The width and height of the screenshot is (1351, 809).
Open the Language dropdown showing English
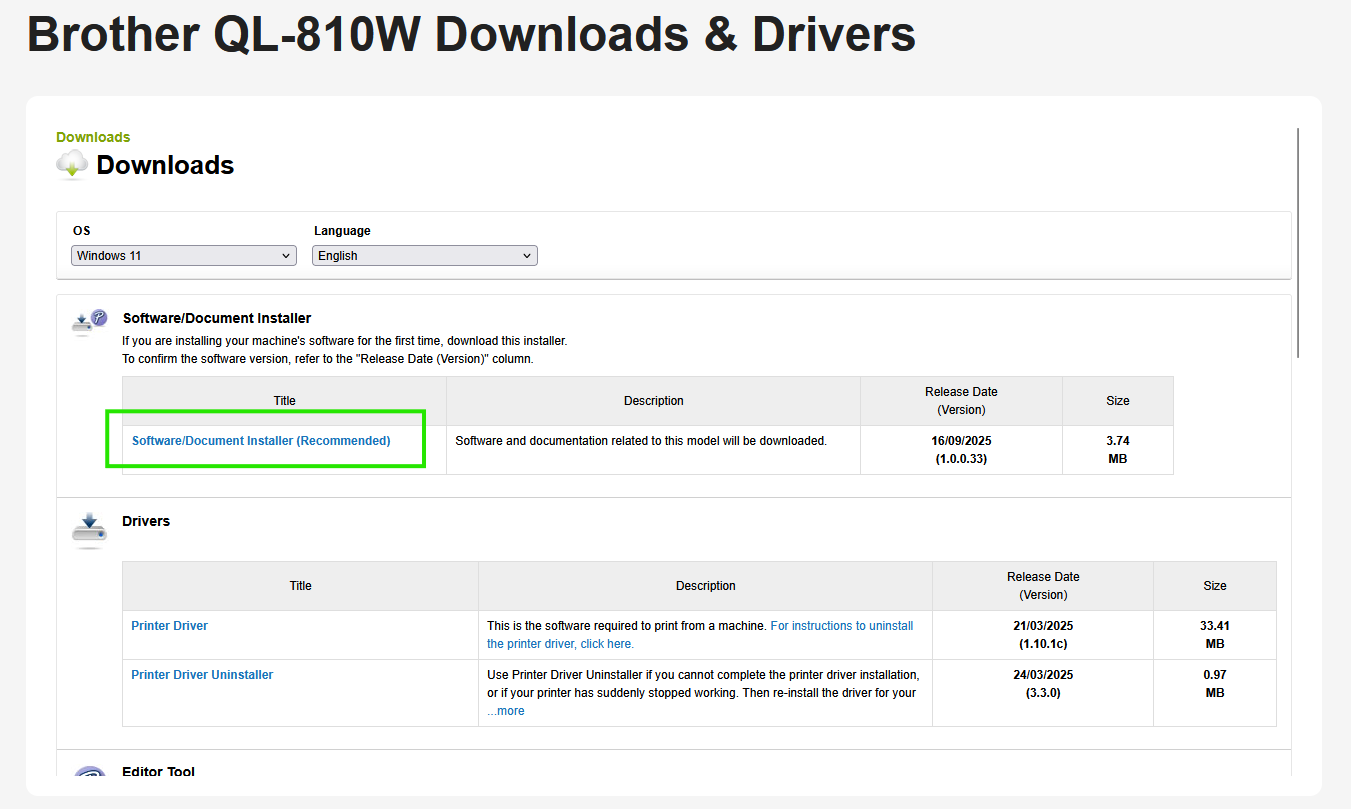pos(424,255)
